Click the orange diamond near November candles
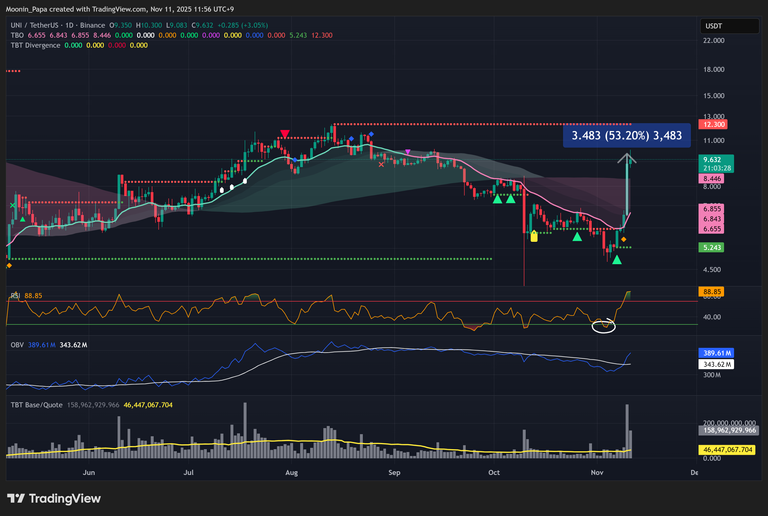This screenshot has width=768, height=516. click(x=623, y=240)
